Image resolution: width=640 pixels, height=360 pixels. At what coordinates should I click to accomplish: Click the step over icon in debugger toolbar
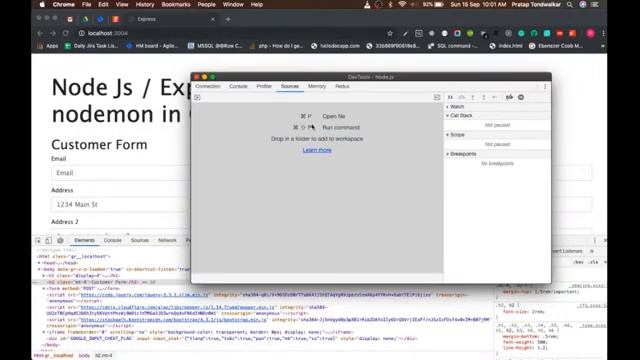click(462, 97)
